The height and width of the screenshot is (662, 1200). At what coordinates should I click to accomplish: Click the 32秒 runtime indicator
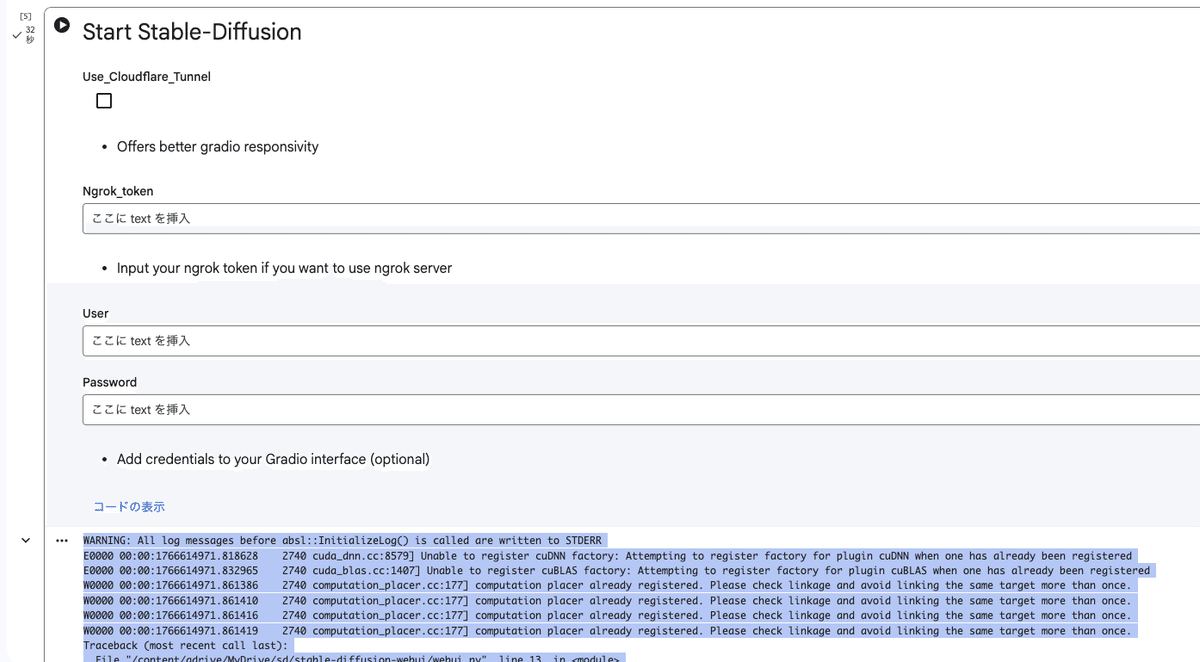click(30, 33)
